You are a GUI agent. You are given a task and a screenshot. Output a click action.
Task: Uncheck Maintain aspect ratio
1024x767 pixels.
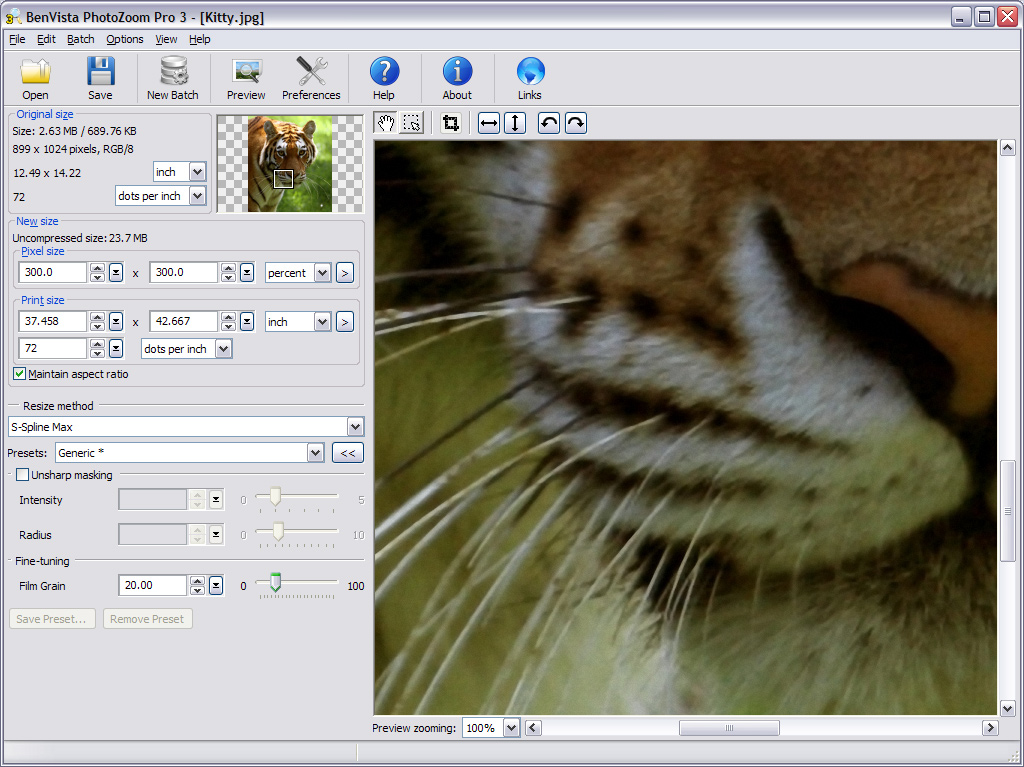[20, 374]
